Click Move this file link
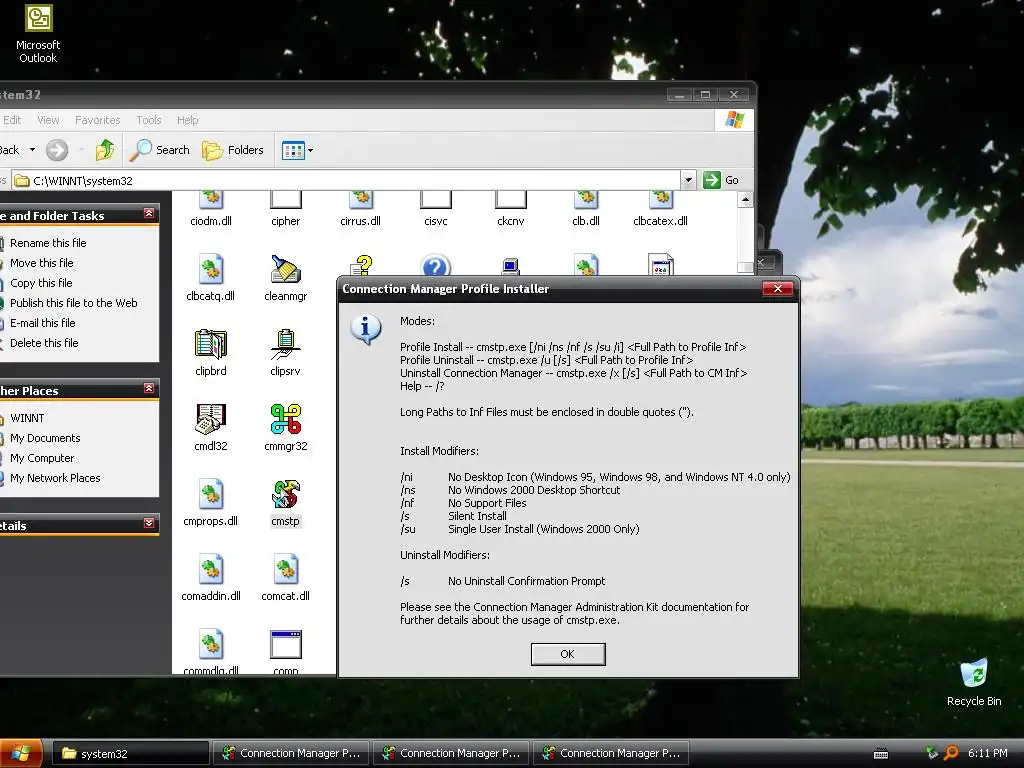Screen dimensions: 1024x768 point(42,263)
